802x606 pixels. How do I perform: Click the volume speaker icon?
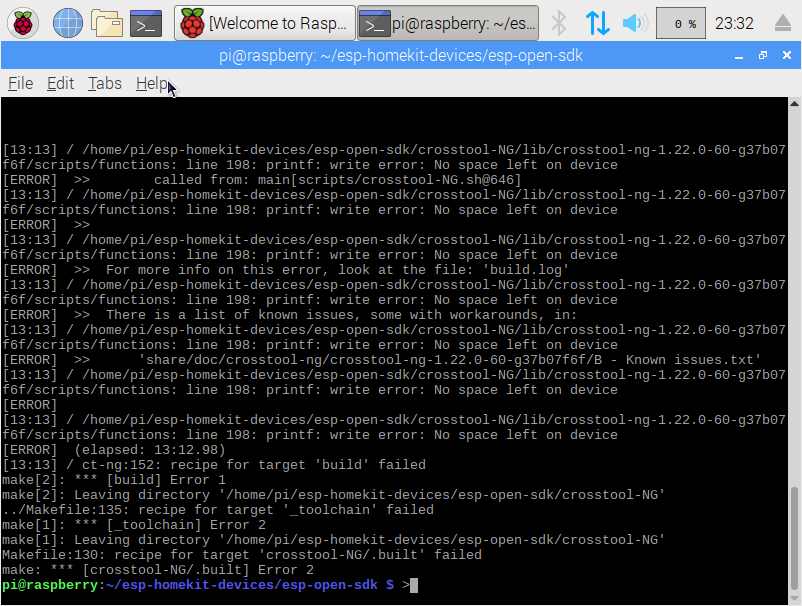pos(632,22)
